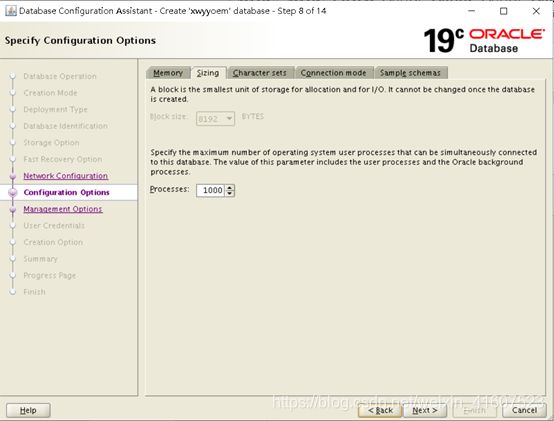Increase Processes with up spinner arrow

coord(230,188)
